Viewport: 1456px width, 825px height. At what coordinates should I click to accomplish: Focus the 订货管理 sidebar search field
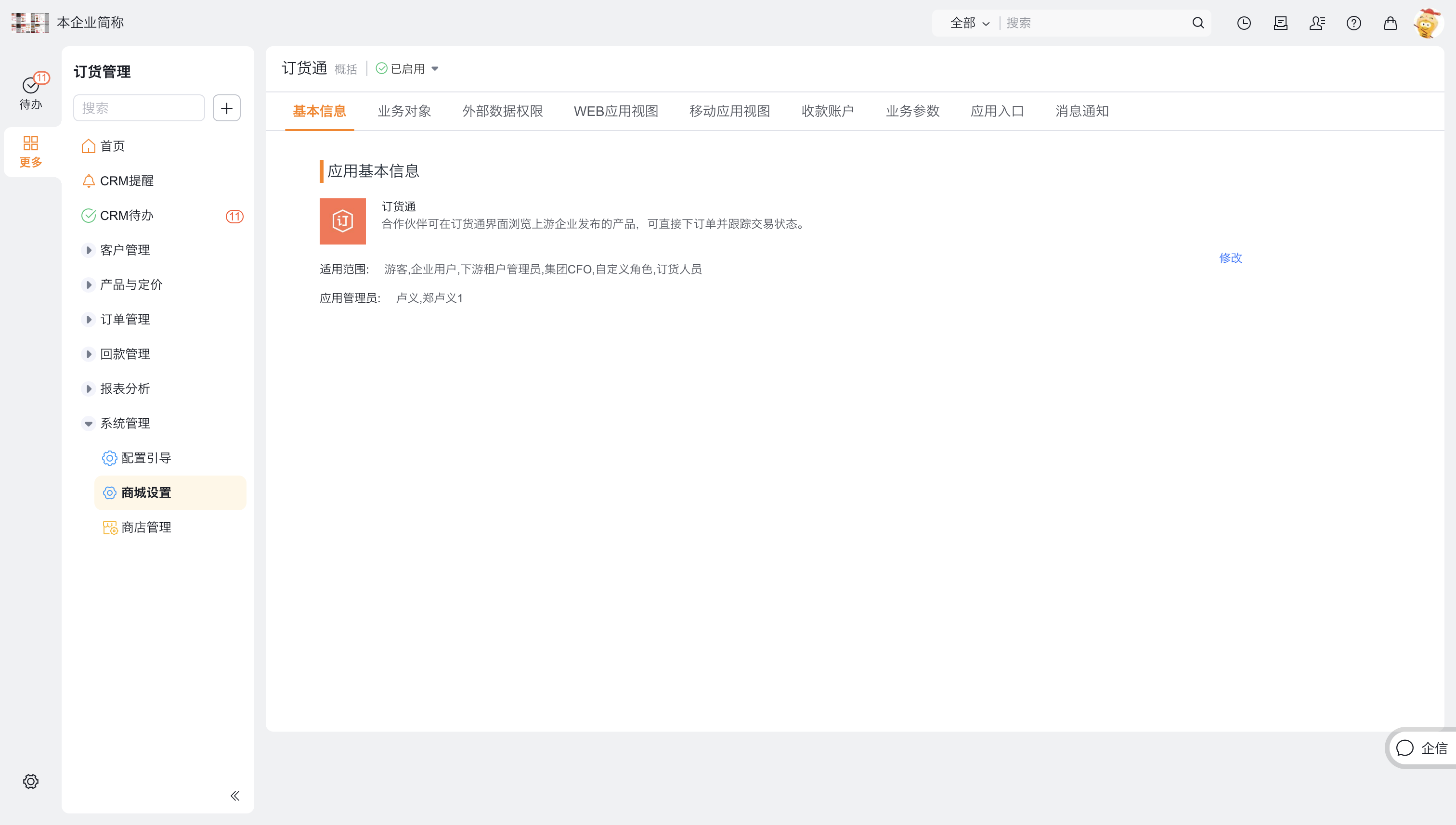coord(139,108)
